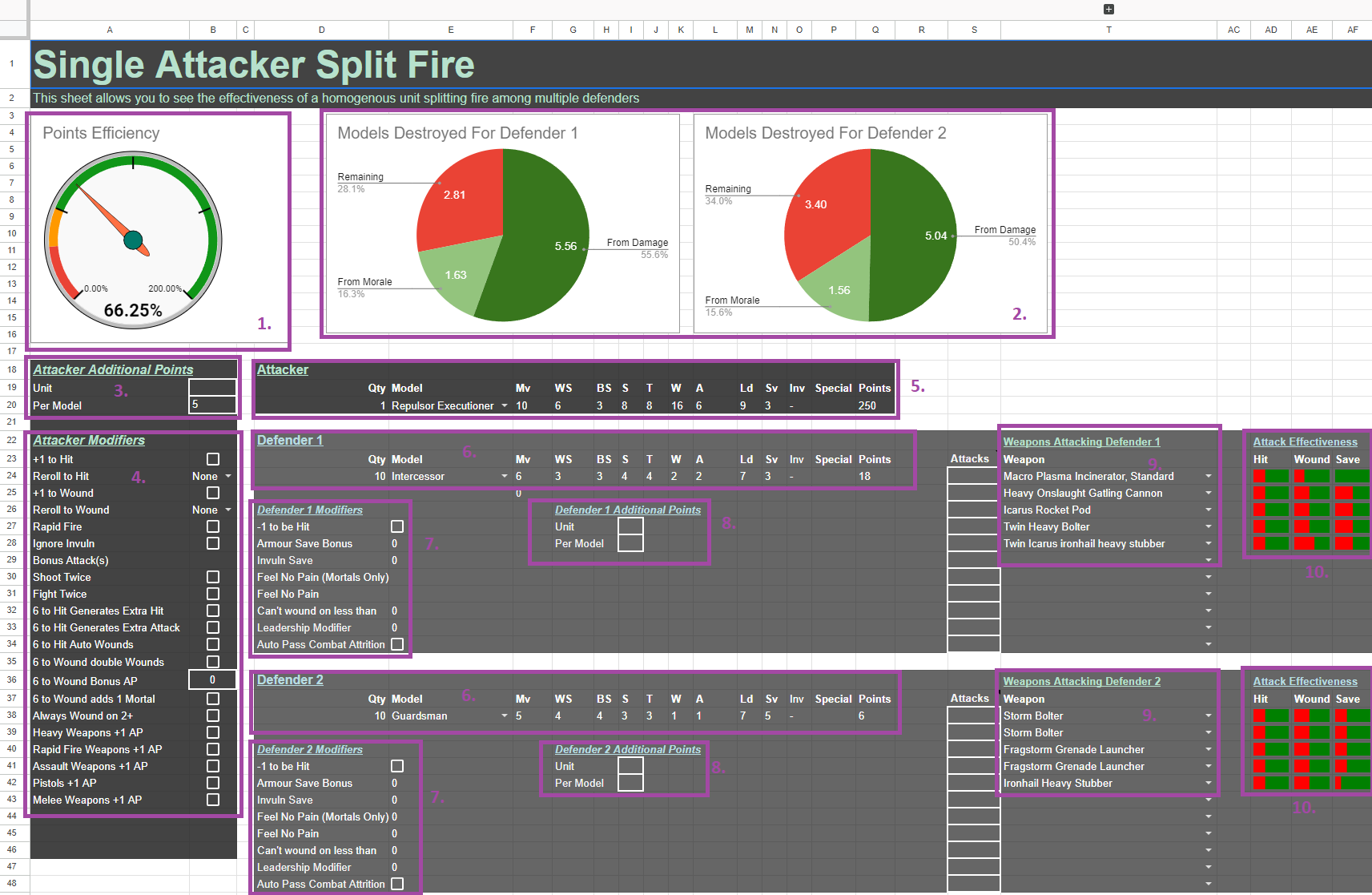
Task: Click Defender 2 Additional Points heading
Action: pyautogui.click(x=628, y=749)
